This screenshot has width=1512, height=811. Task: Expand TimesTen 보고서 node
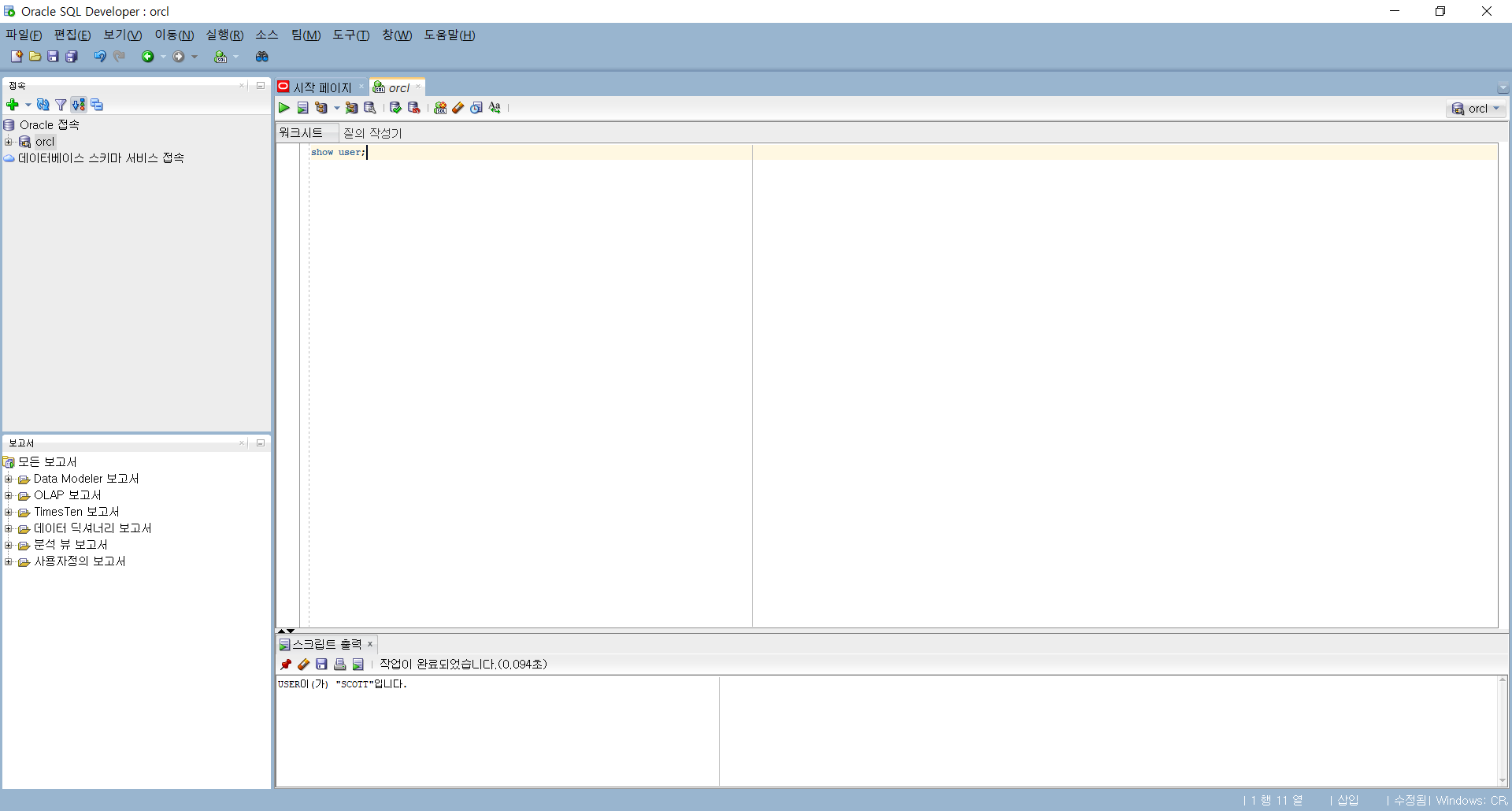[x=9, y=512]
